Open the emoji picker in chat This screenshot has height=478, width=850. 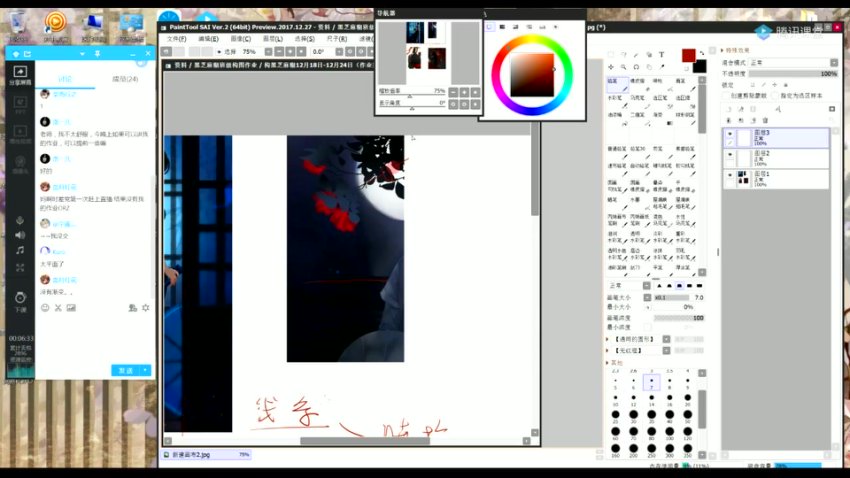(45, 308)
